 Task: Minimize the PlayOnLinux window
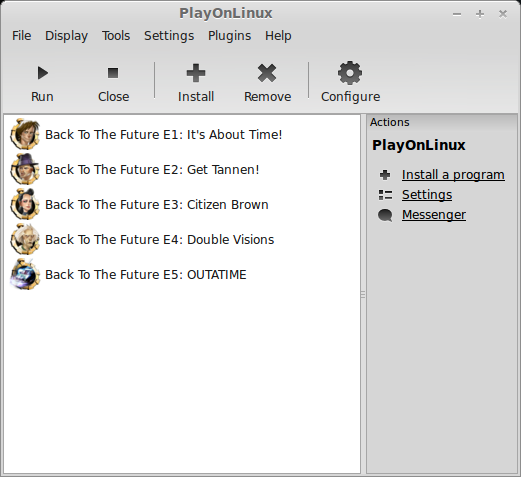[457, 14]
